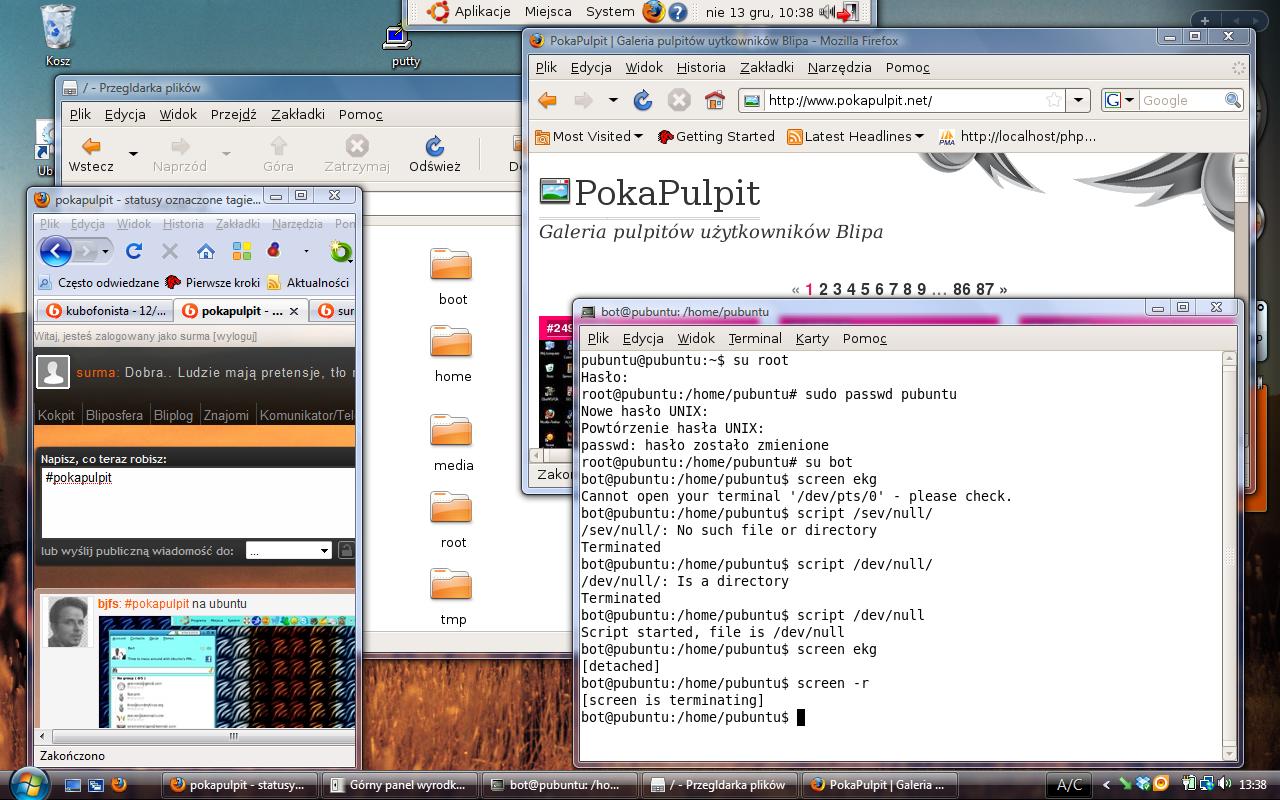Expand the URL bar history dropdown

point(1078,100)
